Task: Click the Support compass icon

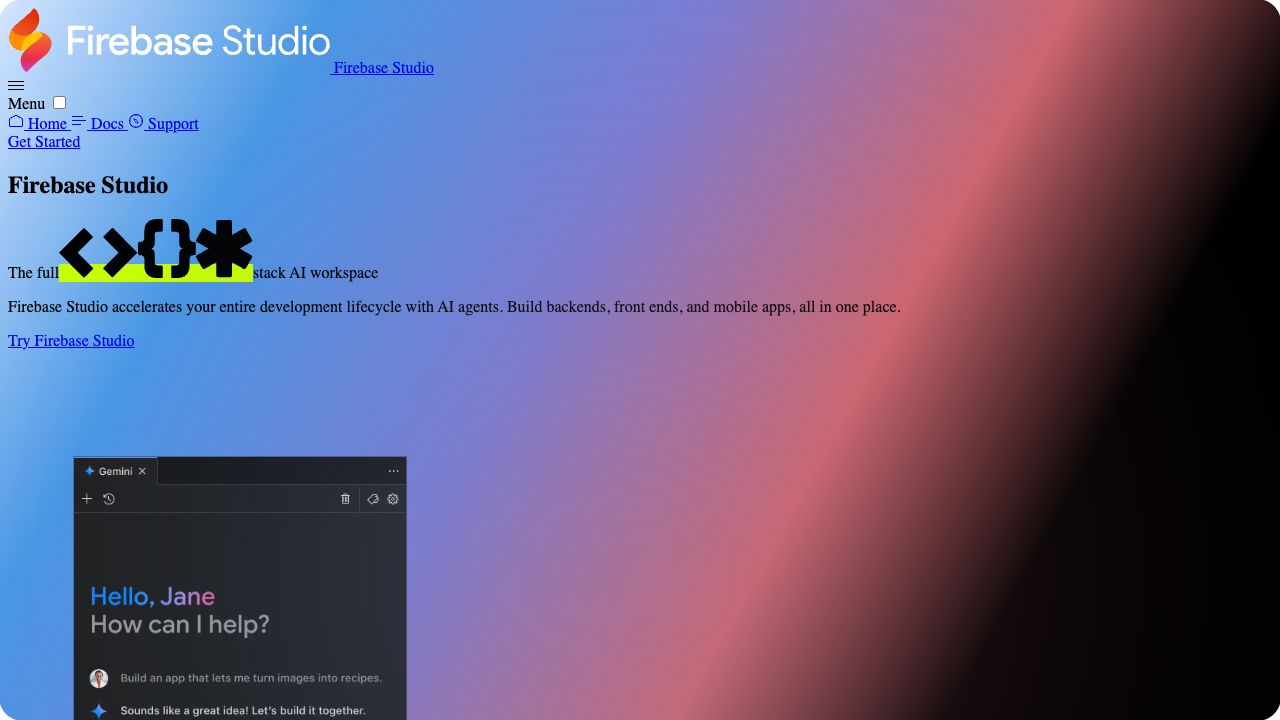Action: point(136,122)
